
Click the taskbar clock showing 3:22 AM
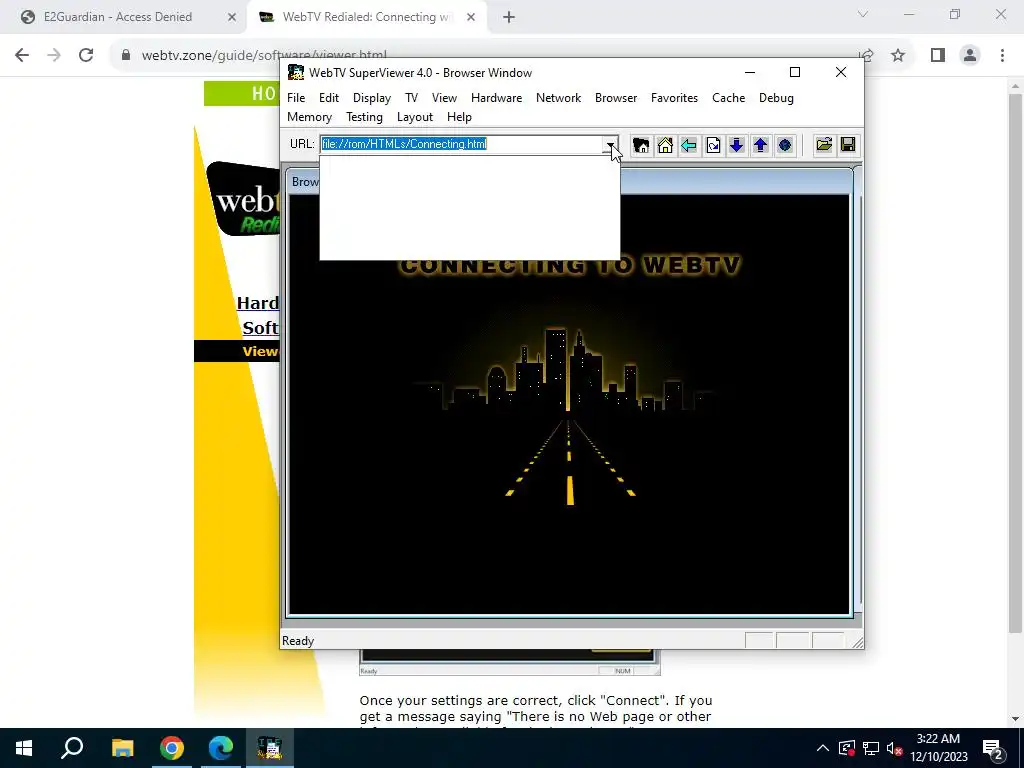(938, 748)
